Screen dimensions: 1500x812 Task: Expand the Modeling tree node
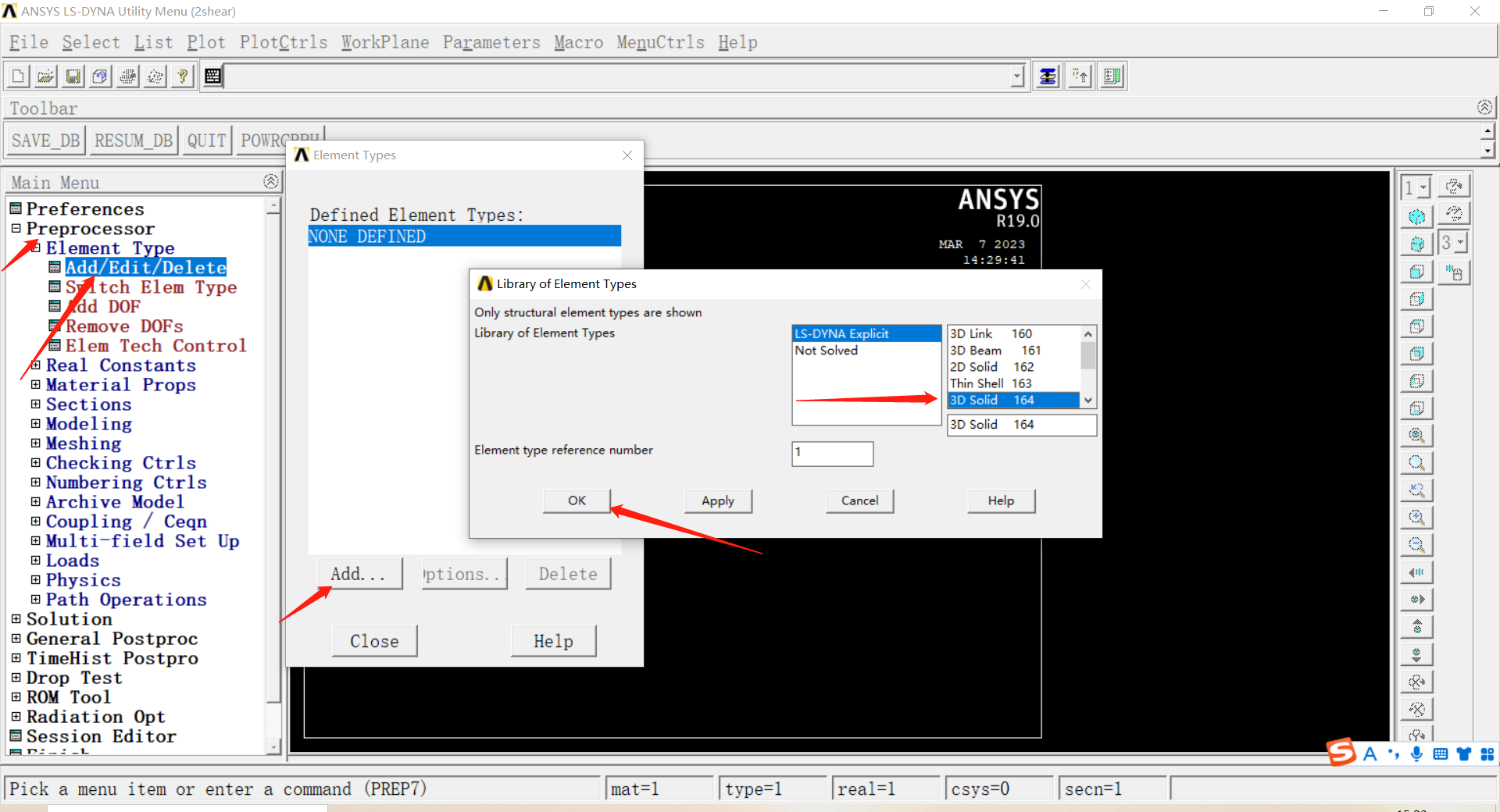[x=35, y=423]
